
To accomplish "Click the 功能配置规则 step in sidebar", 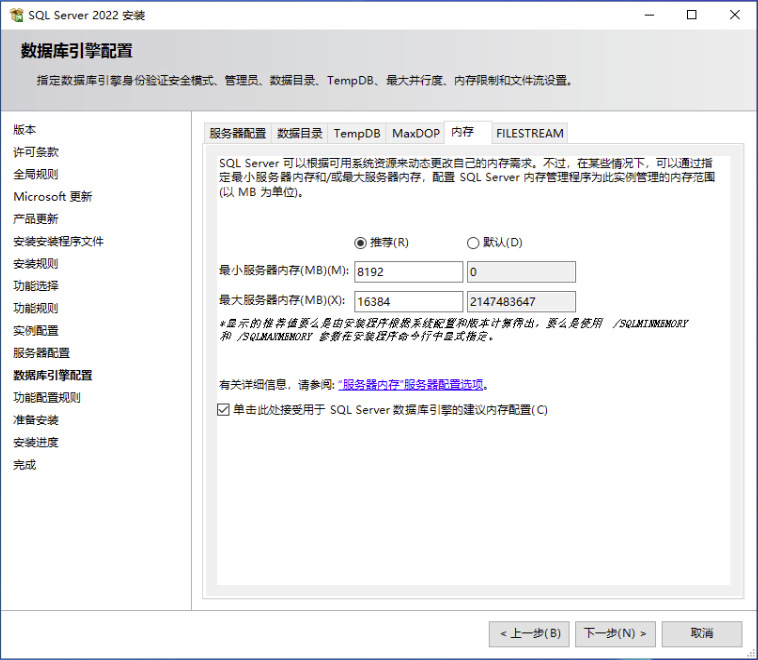I will click(x=47, y=397).
